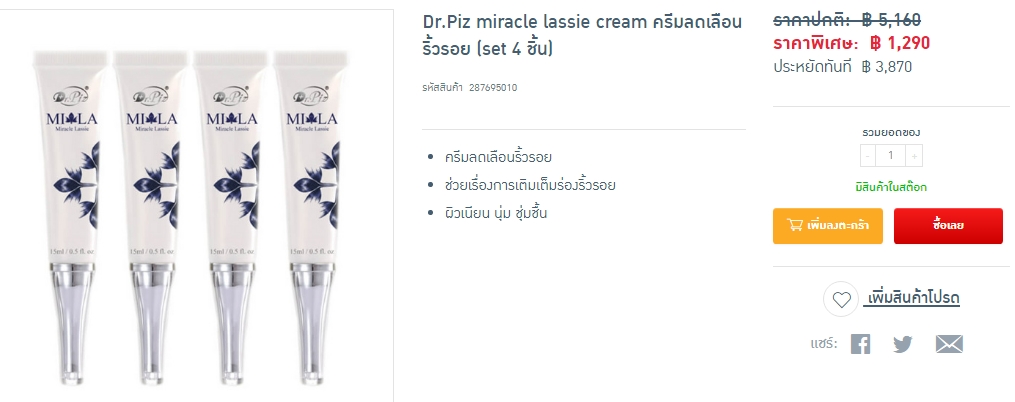Click the ครีมลดเลือนริ้วรอย bullet point
Image resolution: width=1015 pixels, height=402 pixels.
pyautogui.click(x=498, y=157)
